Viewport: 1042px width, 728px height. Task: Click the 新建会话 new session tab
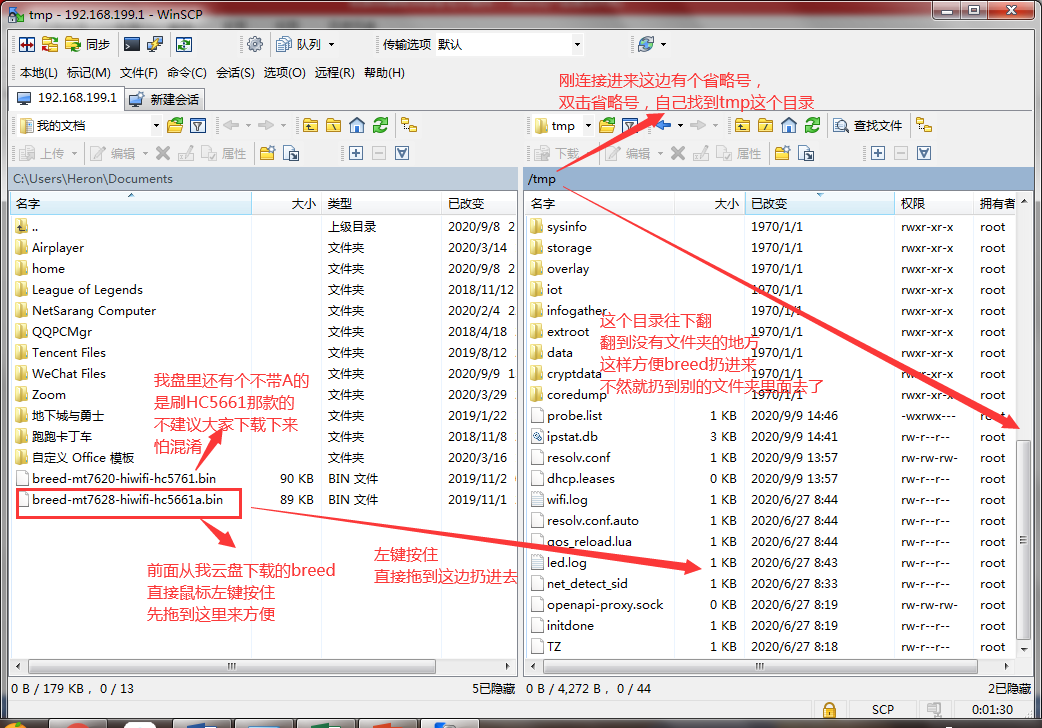pos(164,99)
